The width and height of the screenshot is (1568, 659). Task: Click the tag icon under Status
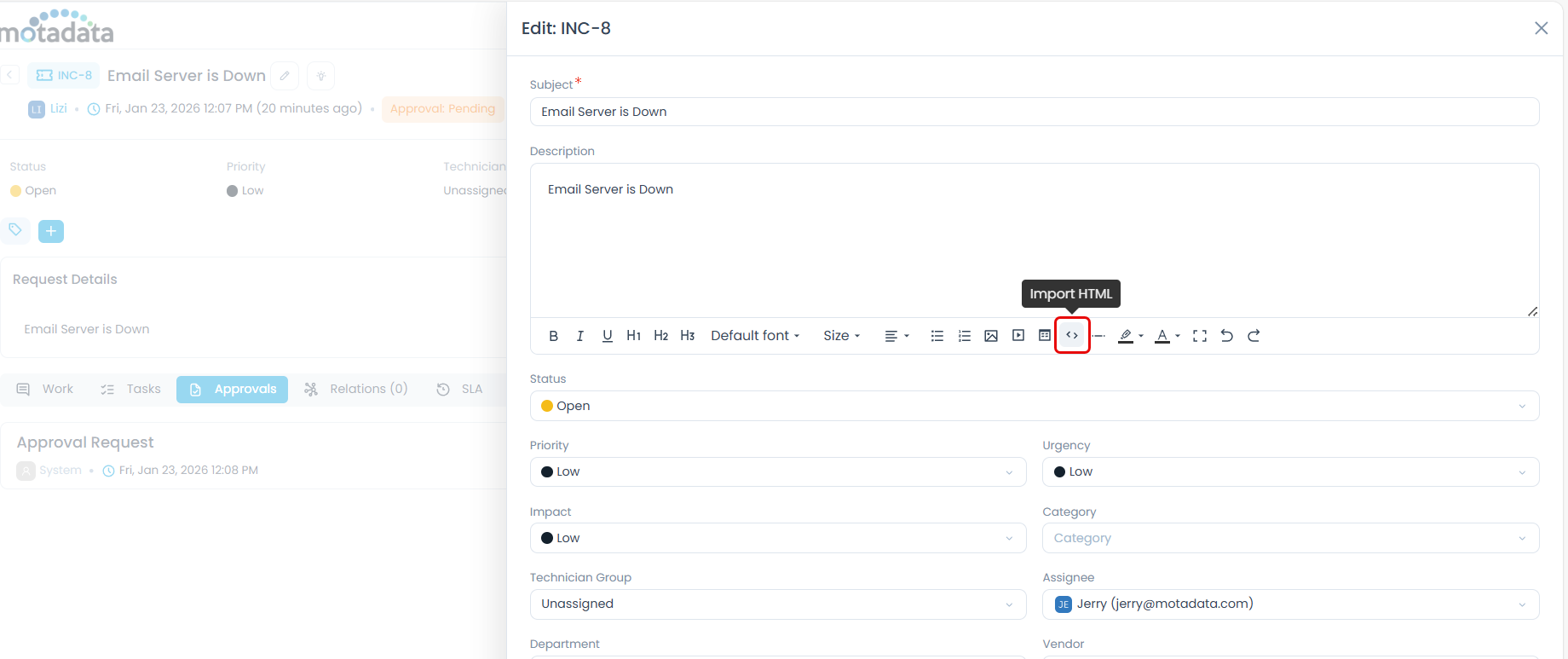point(15,230)
